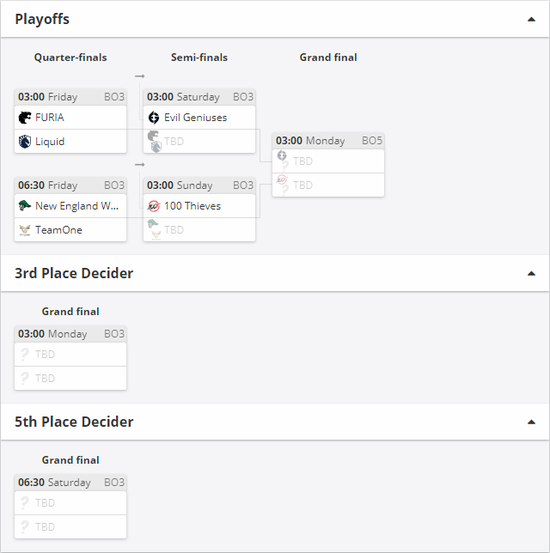Open the TeamOne team link
Screen dimensions: 550x553
click(x=59, y=230)
